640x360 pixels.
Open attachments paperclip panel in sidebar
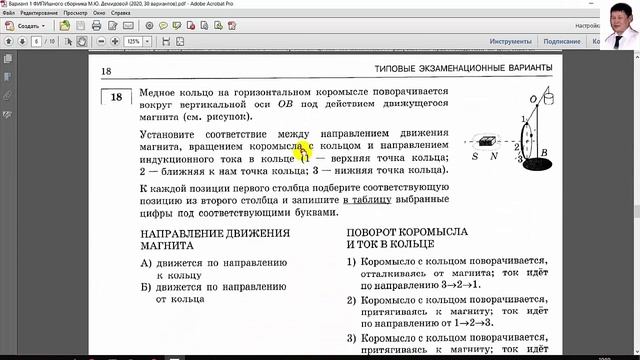tap(8, 96)
